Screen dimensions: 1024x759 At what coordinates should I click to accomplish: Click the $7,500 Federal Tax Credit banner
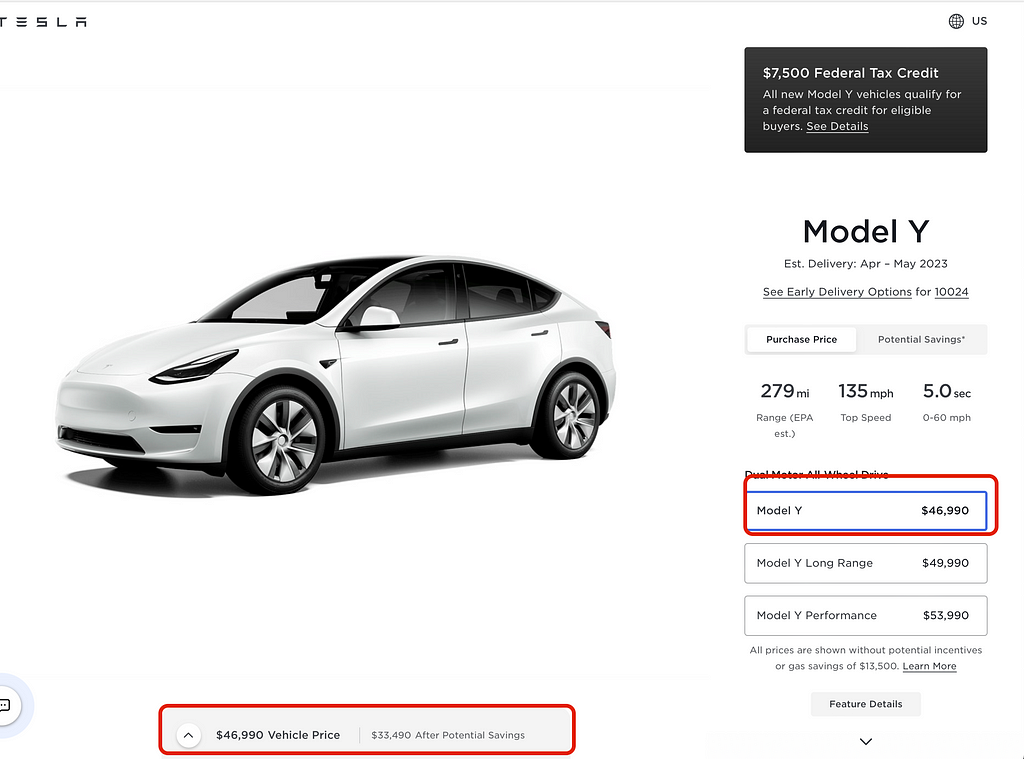(865, 99)
